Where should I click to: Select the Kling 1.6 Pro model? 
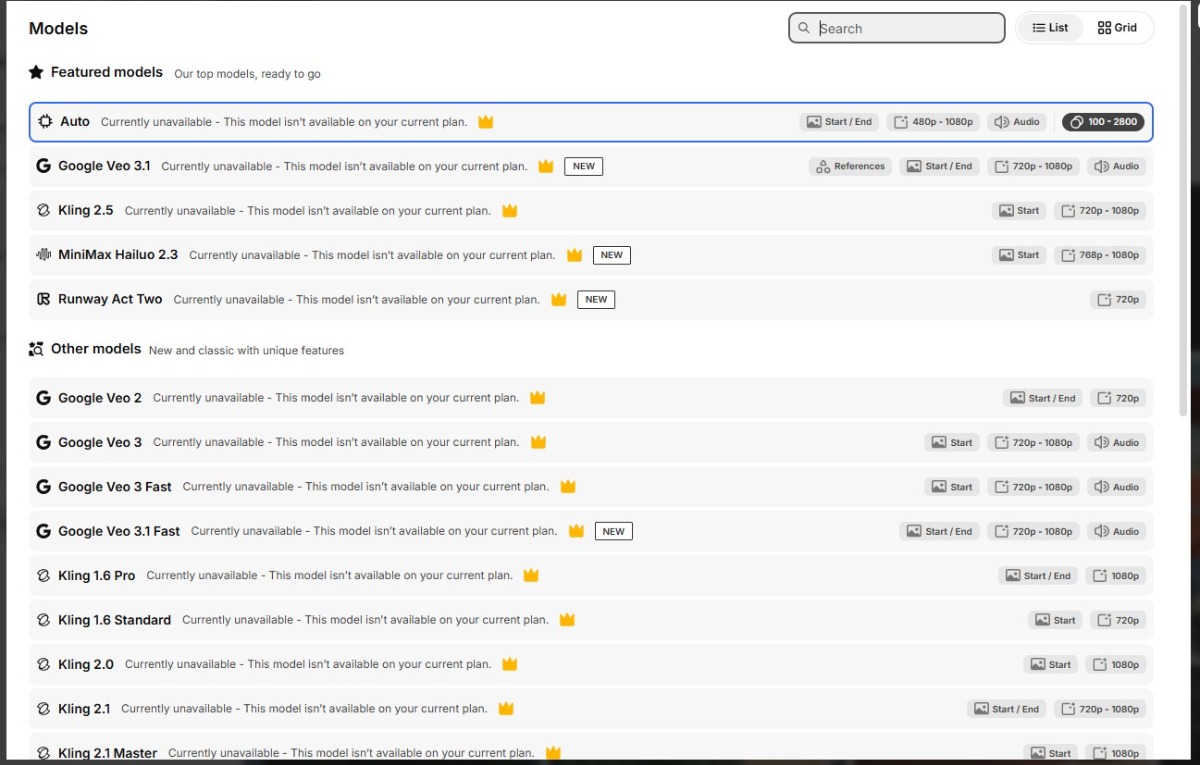coord(97,576)
